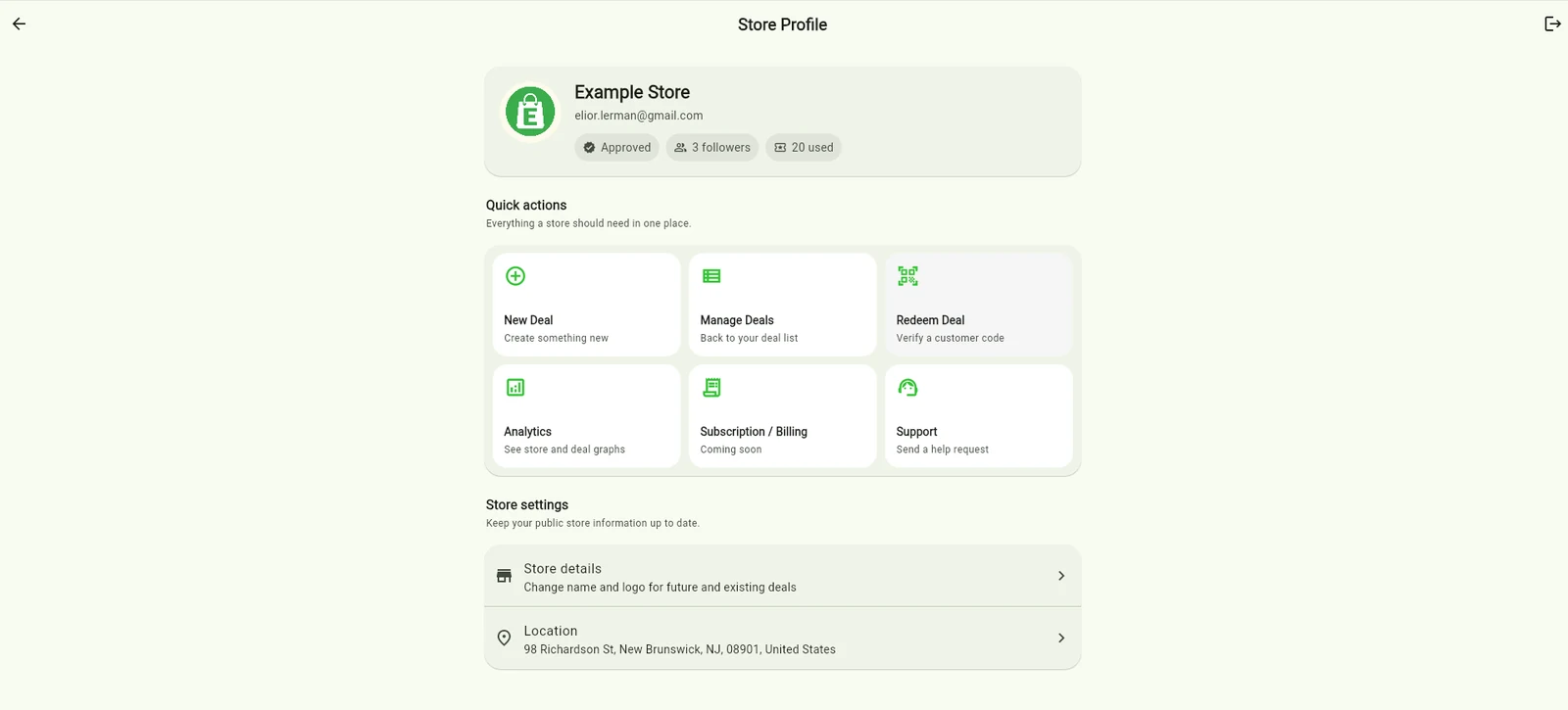This screenshot has width=1568, height=710.
Task: Open the Manage Deals label
Action: [737, 320]
